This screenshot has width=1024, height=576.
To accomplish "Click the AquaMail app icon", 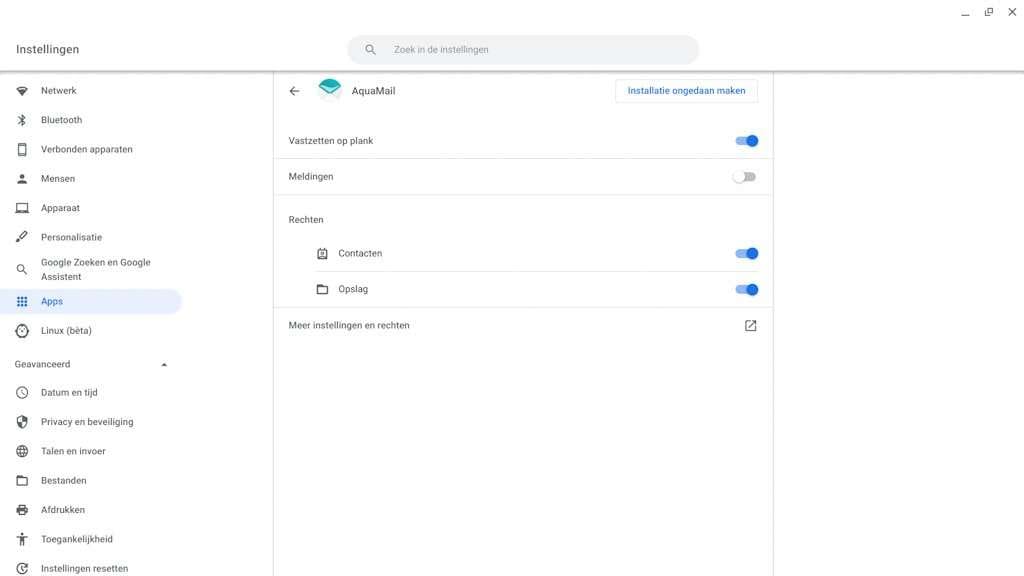I will (x=330, y=90).
